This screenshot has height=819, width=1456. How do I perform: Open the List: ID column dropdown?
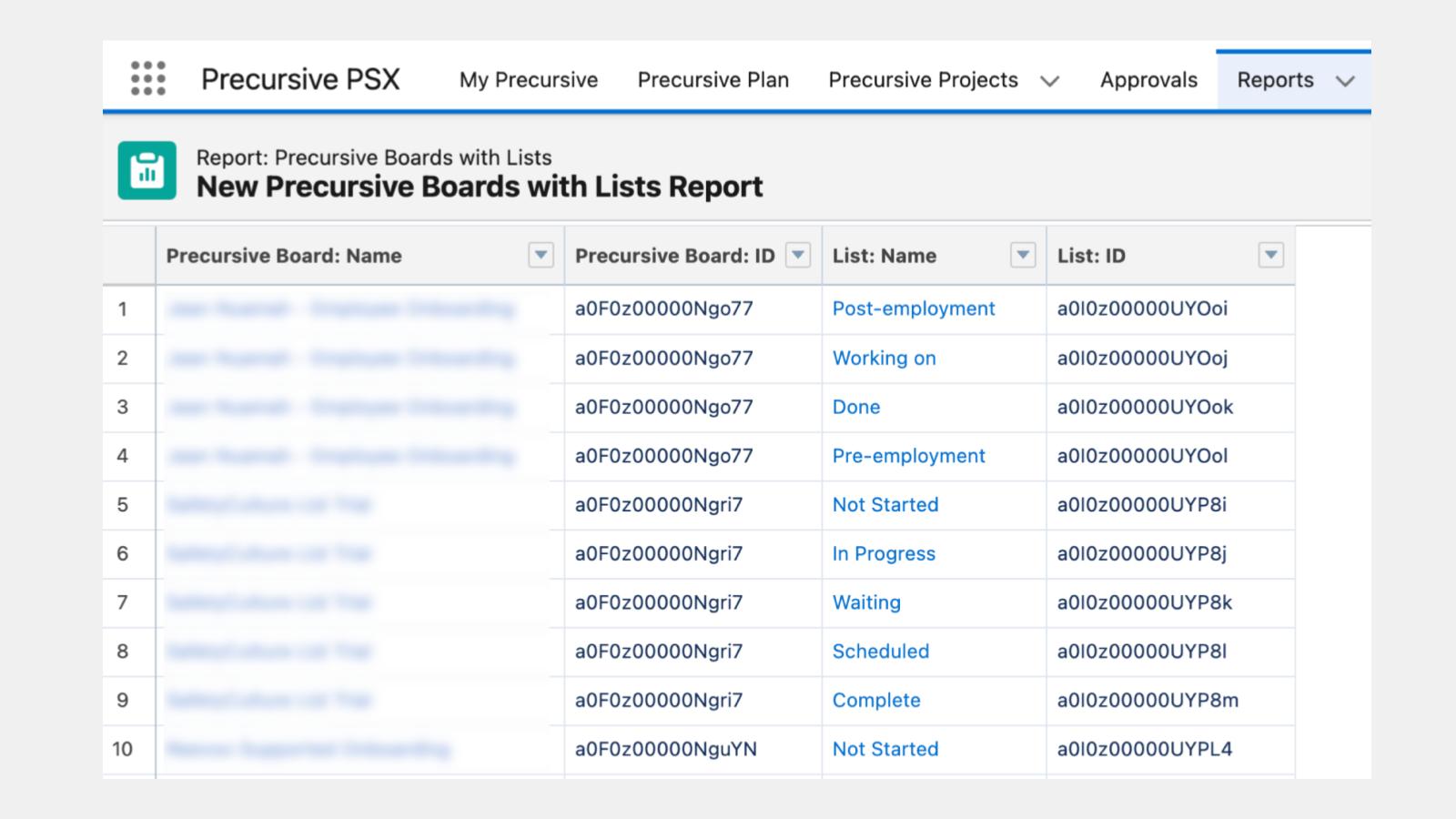pyautogui.click(x=1271, y=256)
